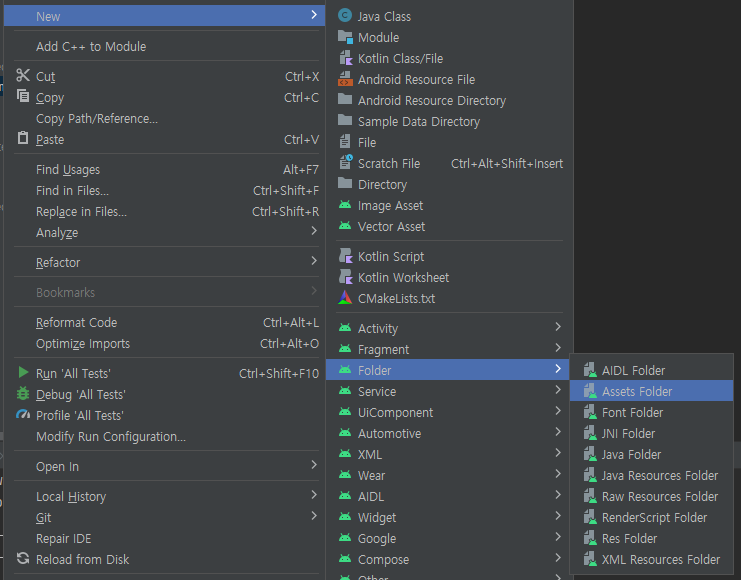741x580 pixels.
Task: Expand the Automotive submenu arrow
Action: point(558,432)
